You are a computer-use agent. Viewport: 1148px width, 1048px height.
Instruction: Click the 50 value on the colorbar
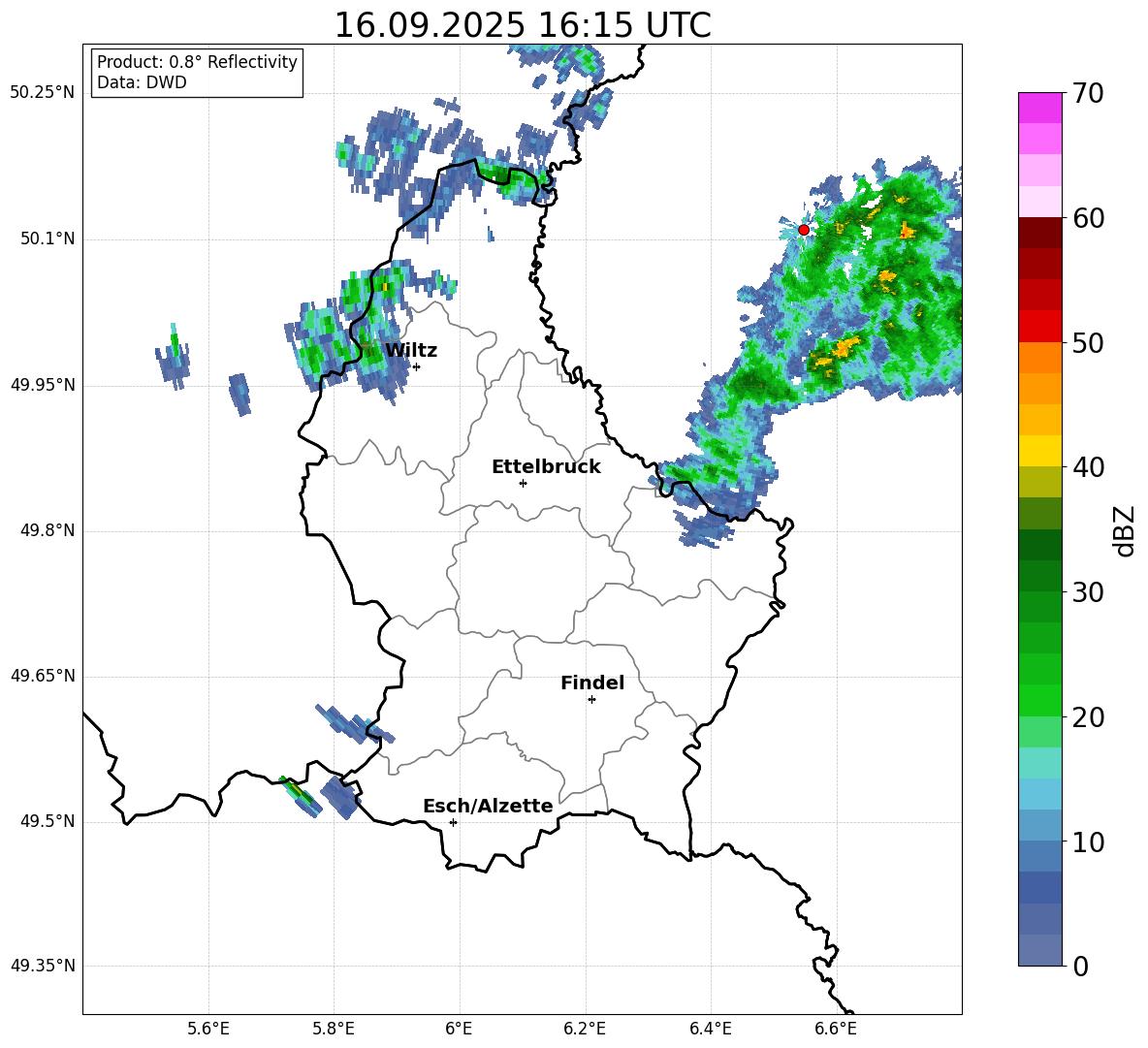(1088, 342)
